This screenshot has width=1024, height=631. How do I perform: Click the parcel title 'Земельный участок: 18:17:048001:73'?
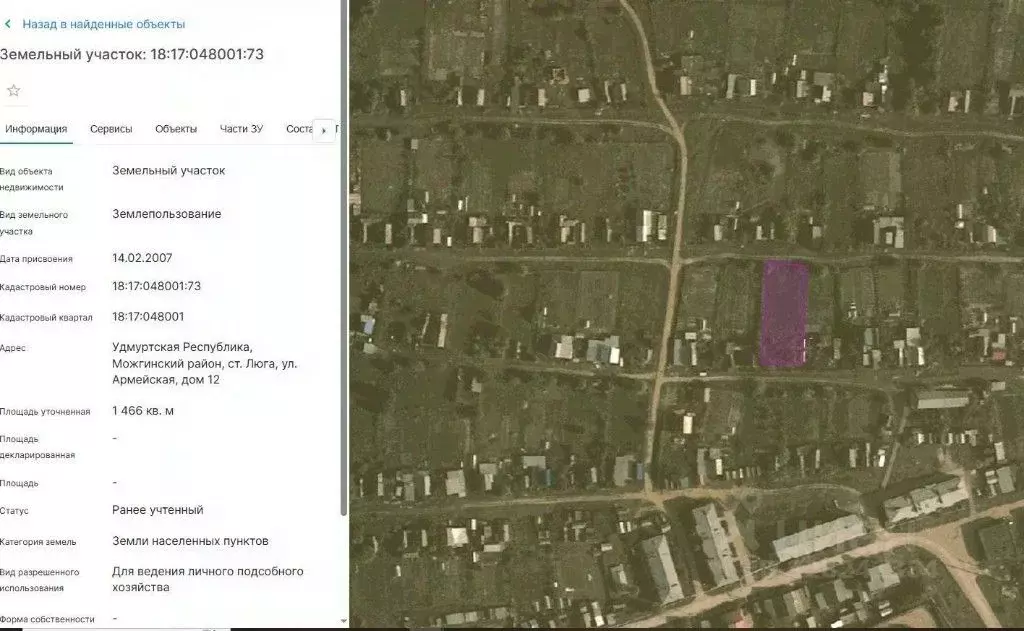pos(132,54)
